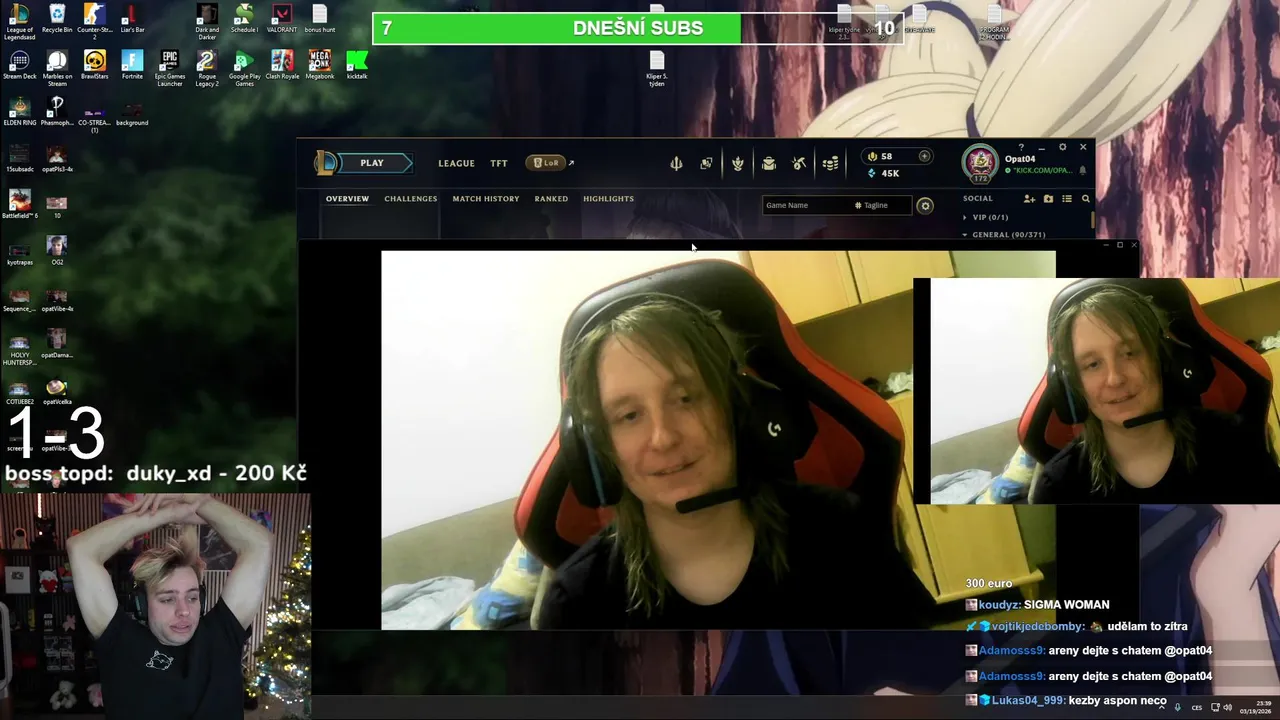Open the Fortnite shortcut
The width and height of the screenshot is (1280, 720).
[132, 65]
